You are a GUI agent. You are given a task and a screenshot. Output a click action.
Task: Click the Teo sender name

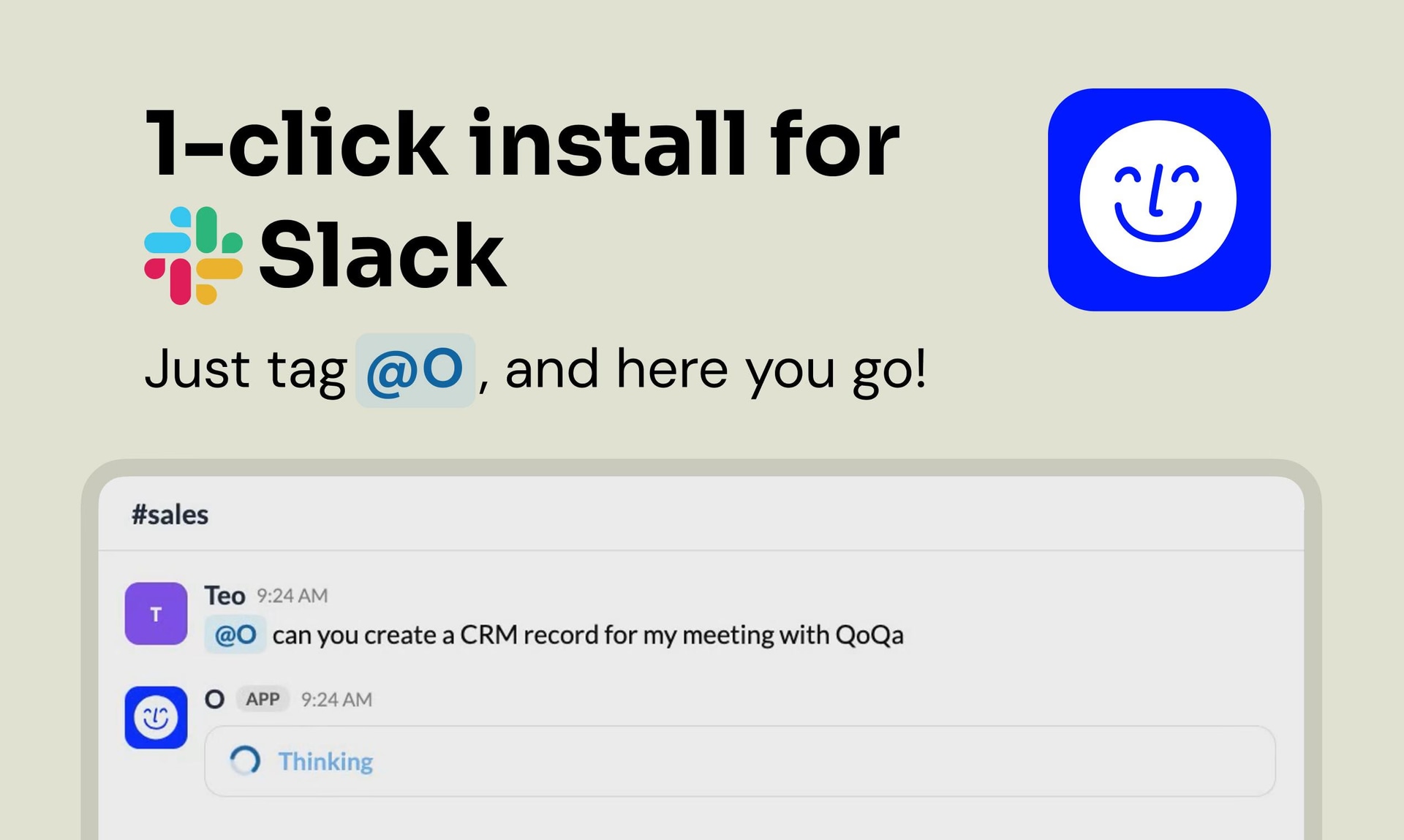(x=224, y=596)
